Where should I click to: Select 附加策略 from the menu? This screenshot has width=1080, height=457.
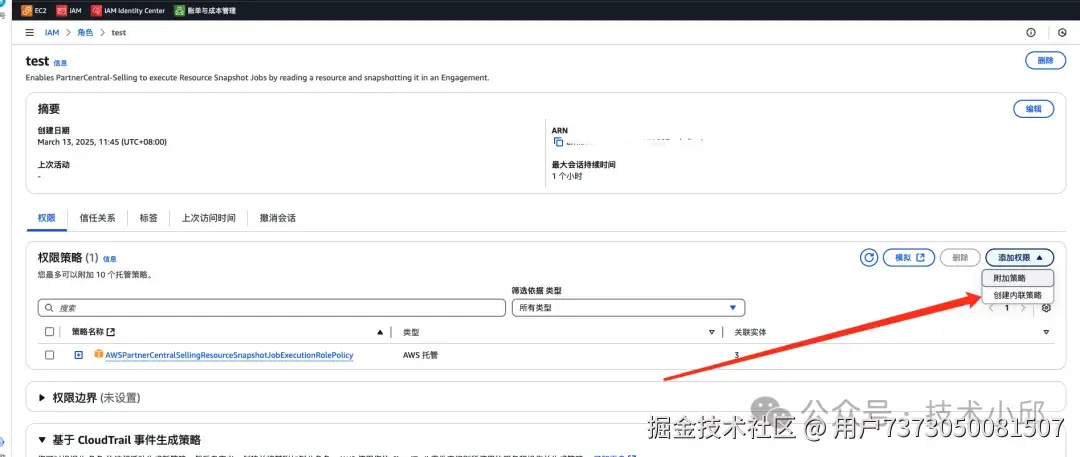[1018, 278]
